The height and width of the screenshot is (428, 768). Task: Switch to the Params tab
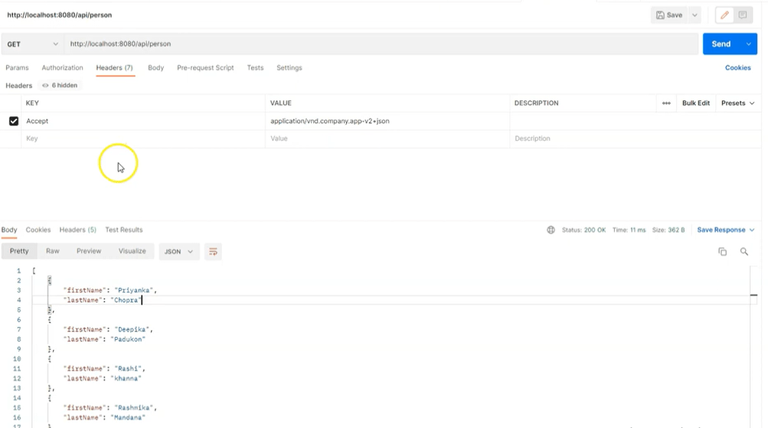17,68
